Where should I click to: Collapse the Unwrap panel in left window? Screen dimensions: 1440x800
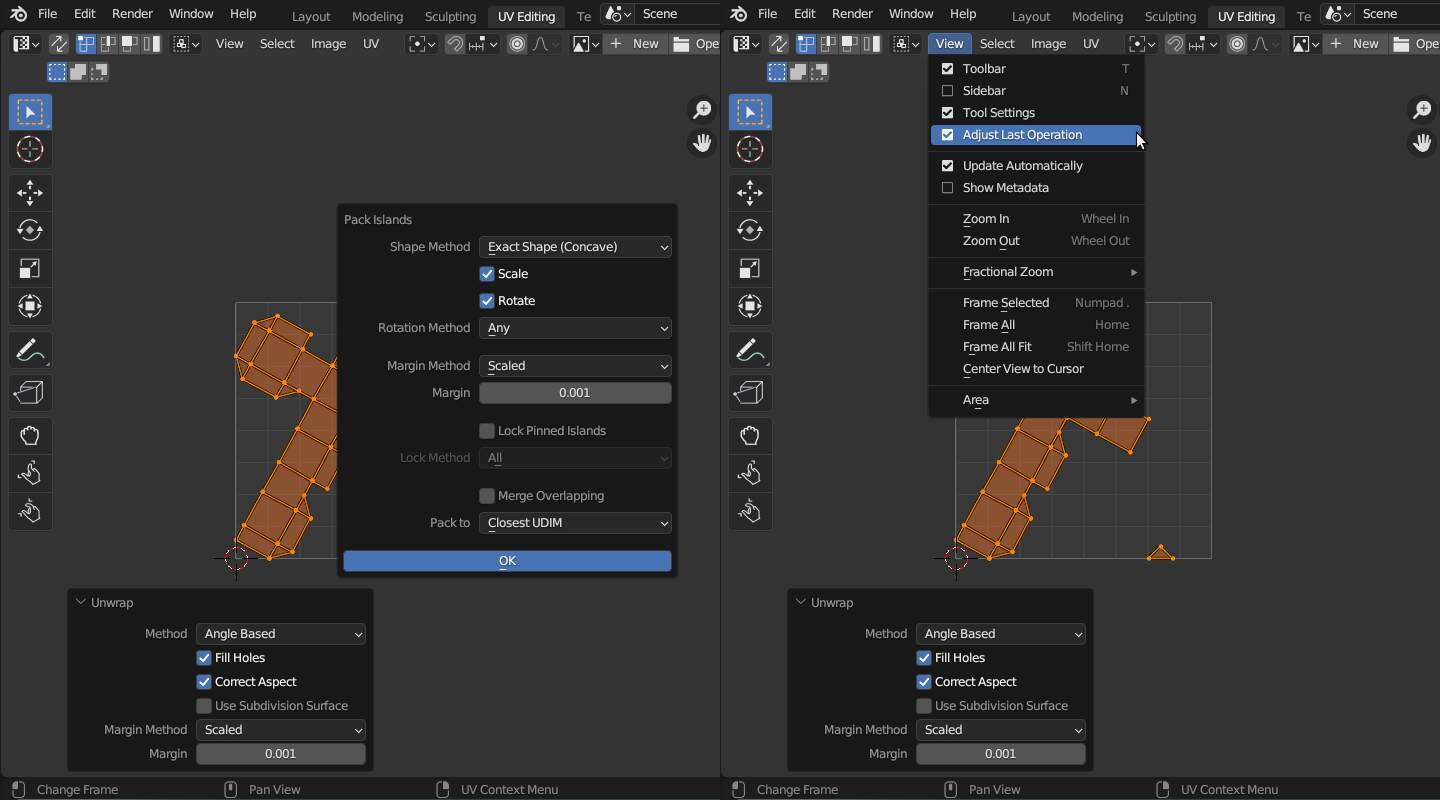click(x=81, y=603)
